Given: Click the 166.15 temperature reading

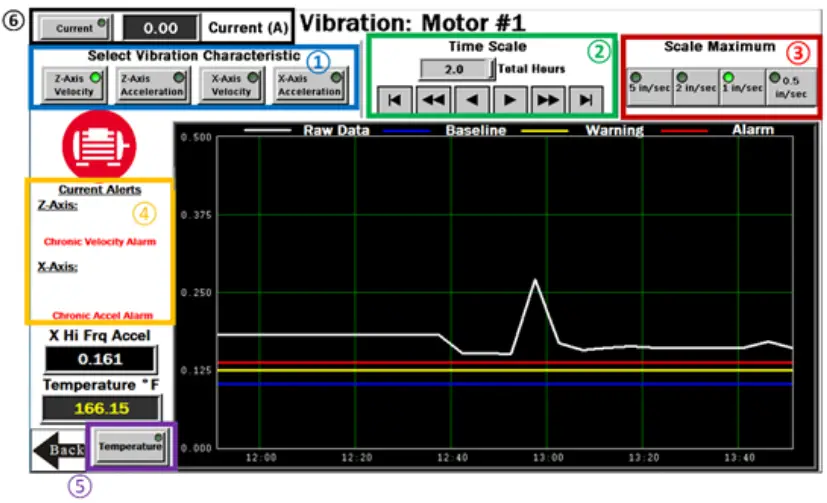Looking at the screenshot, I should tap(101, 408).
